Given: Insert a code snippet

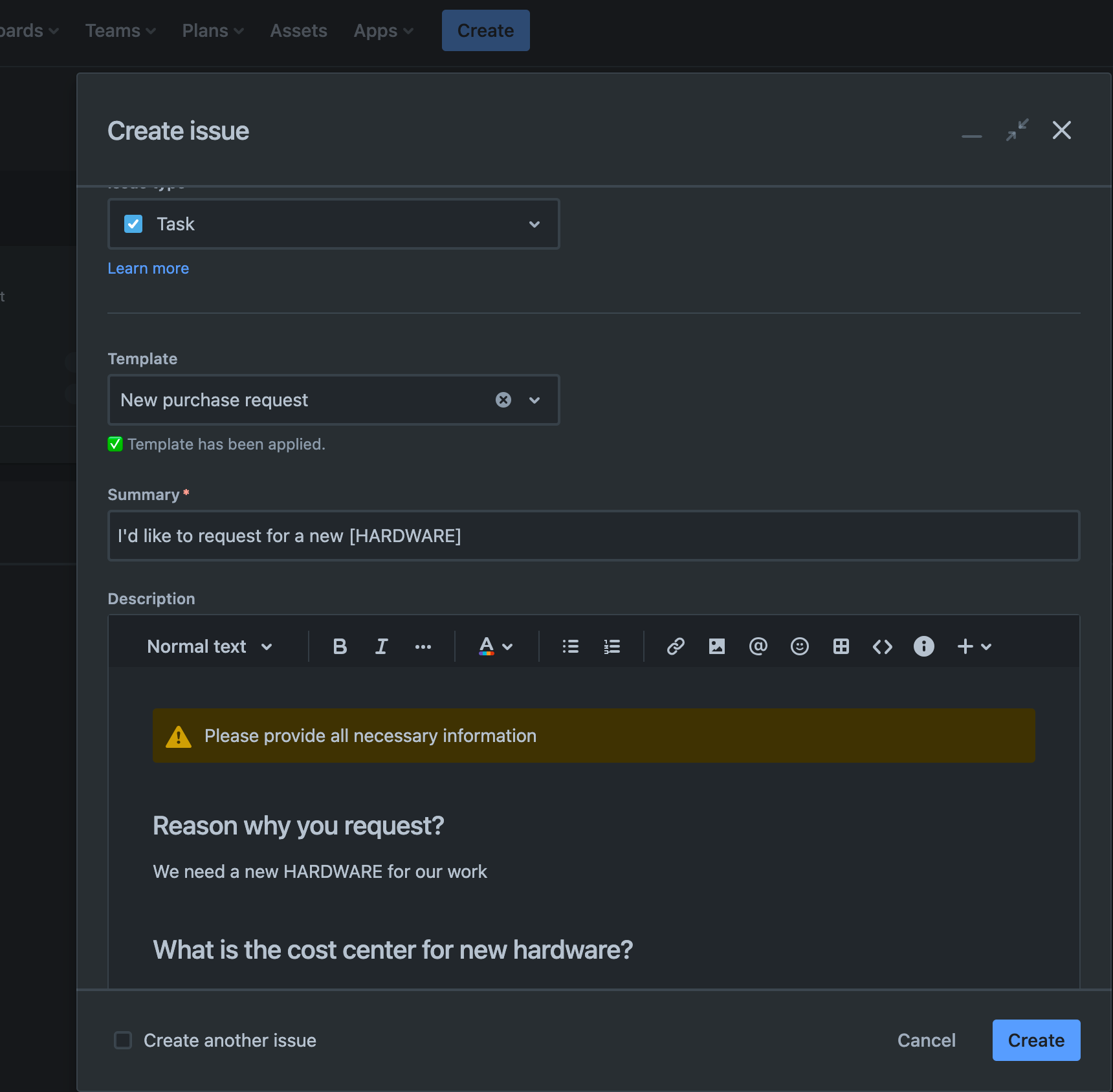Looking at the screenshot, I should 882,646.
